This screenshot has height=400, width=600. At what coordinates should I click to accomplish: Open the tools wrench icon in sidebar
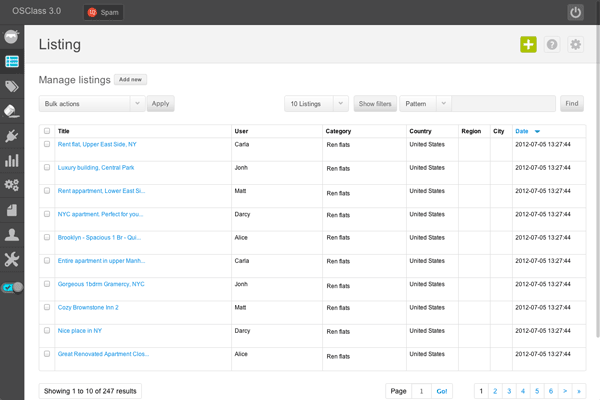12,260
